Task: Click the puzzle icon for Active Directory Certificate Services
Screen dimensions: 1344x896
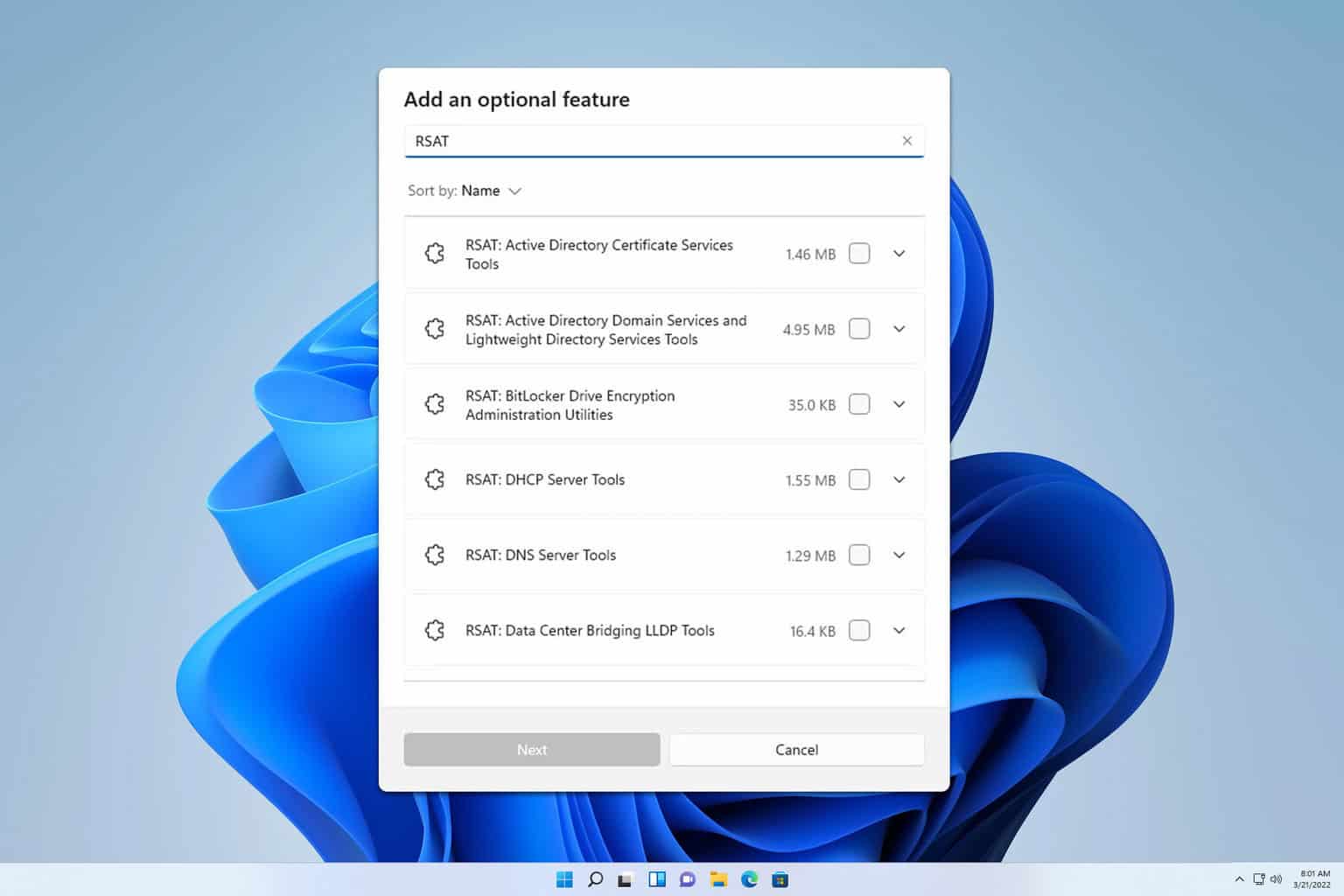Action: tap(435, 254)
